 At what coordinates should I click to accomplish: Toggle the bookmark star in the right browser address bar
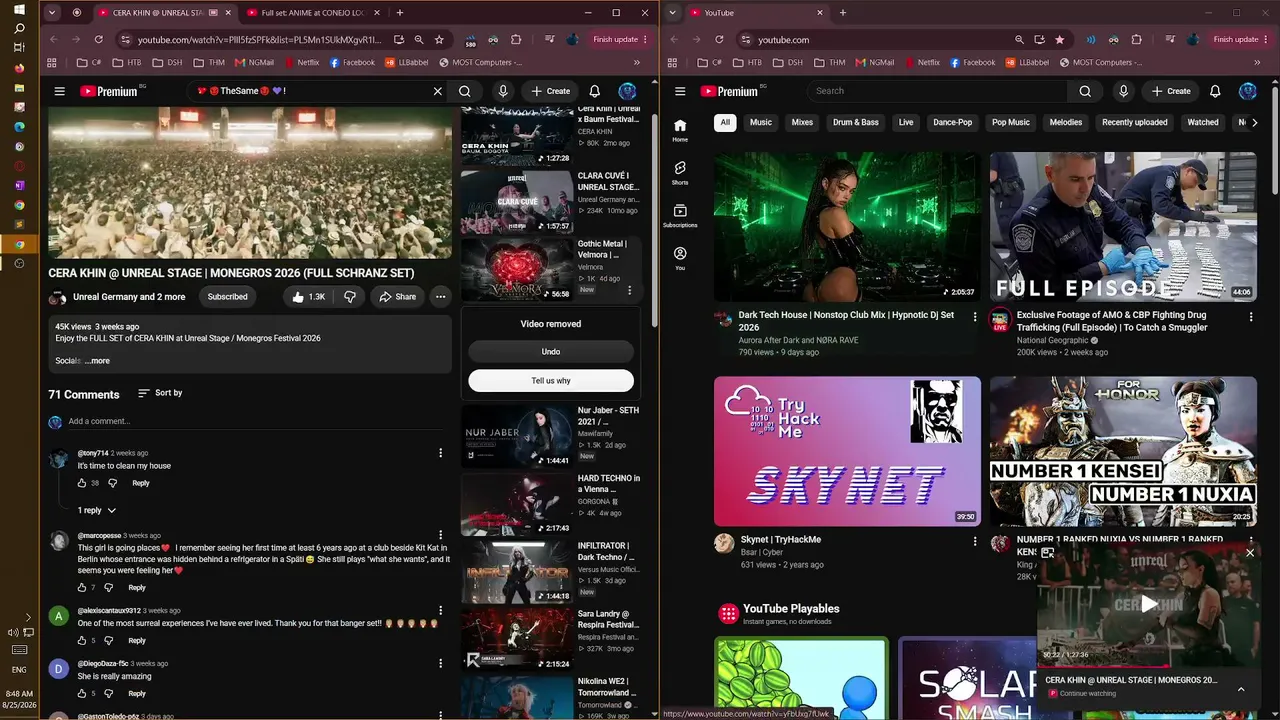[x=1059, y=40]
